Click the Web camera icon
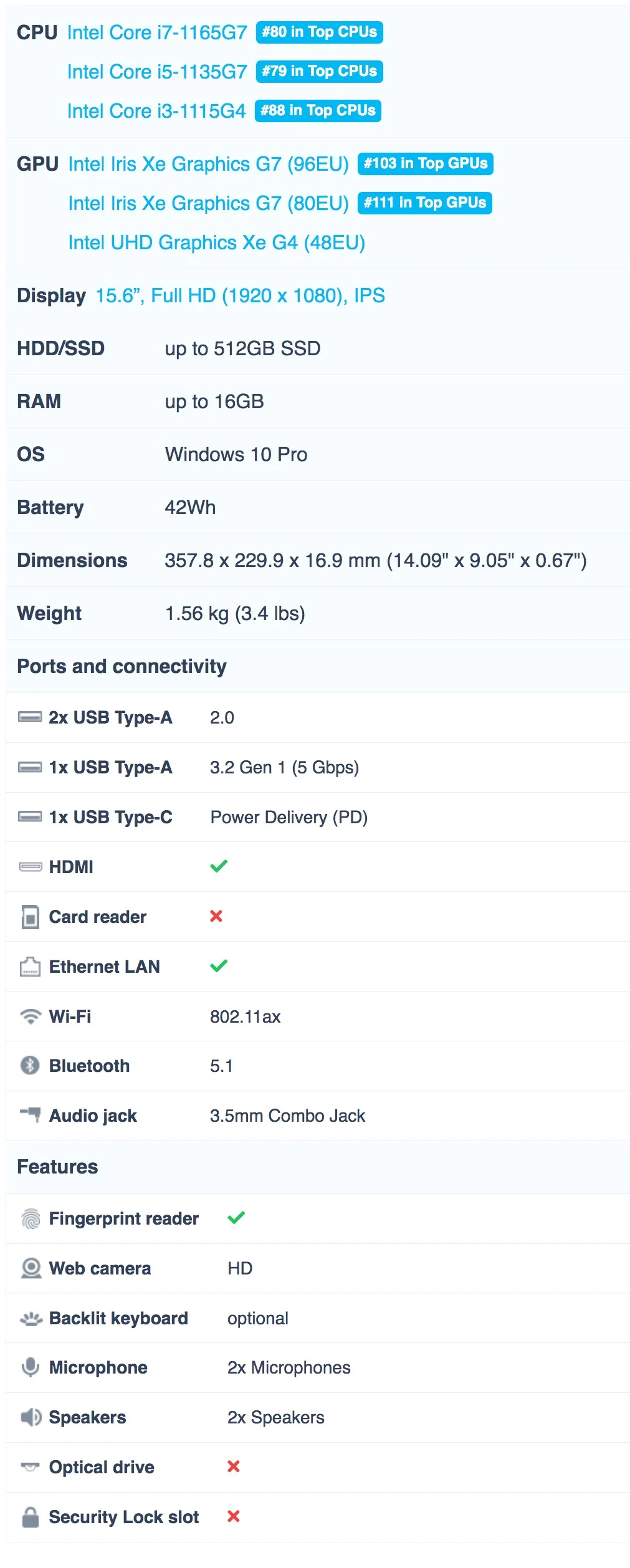The height and width of the screenshot is (1568, 630). (31, 1268)
